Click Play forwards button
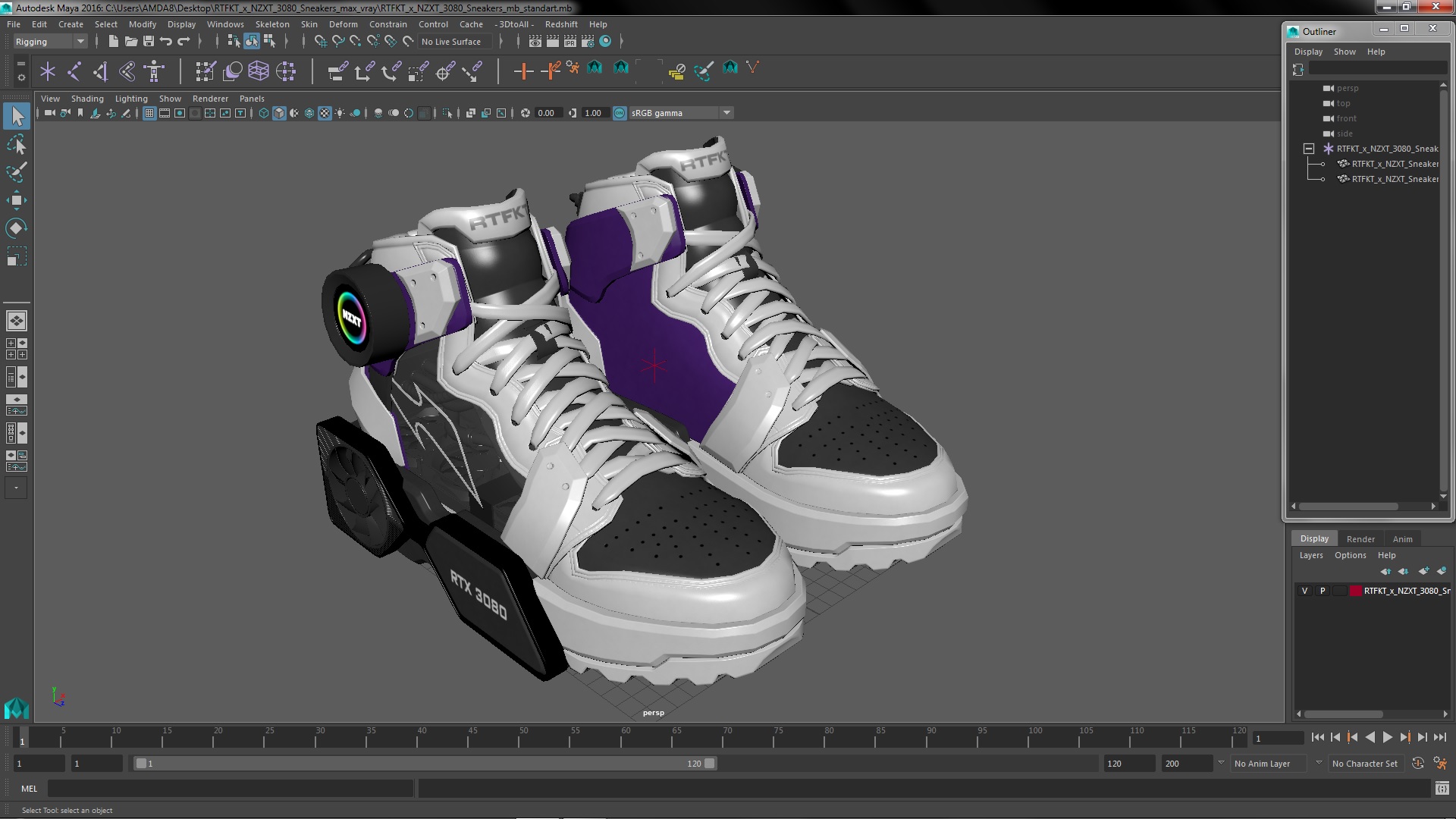This screenshot has width=1456, height=819. [x=1387, y=737]
